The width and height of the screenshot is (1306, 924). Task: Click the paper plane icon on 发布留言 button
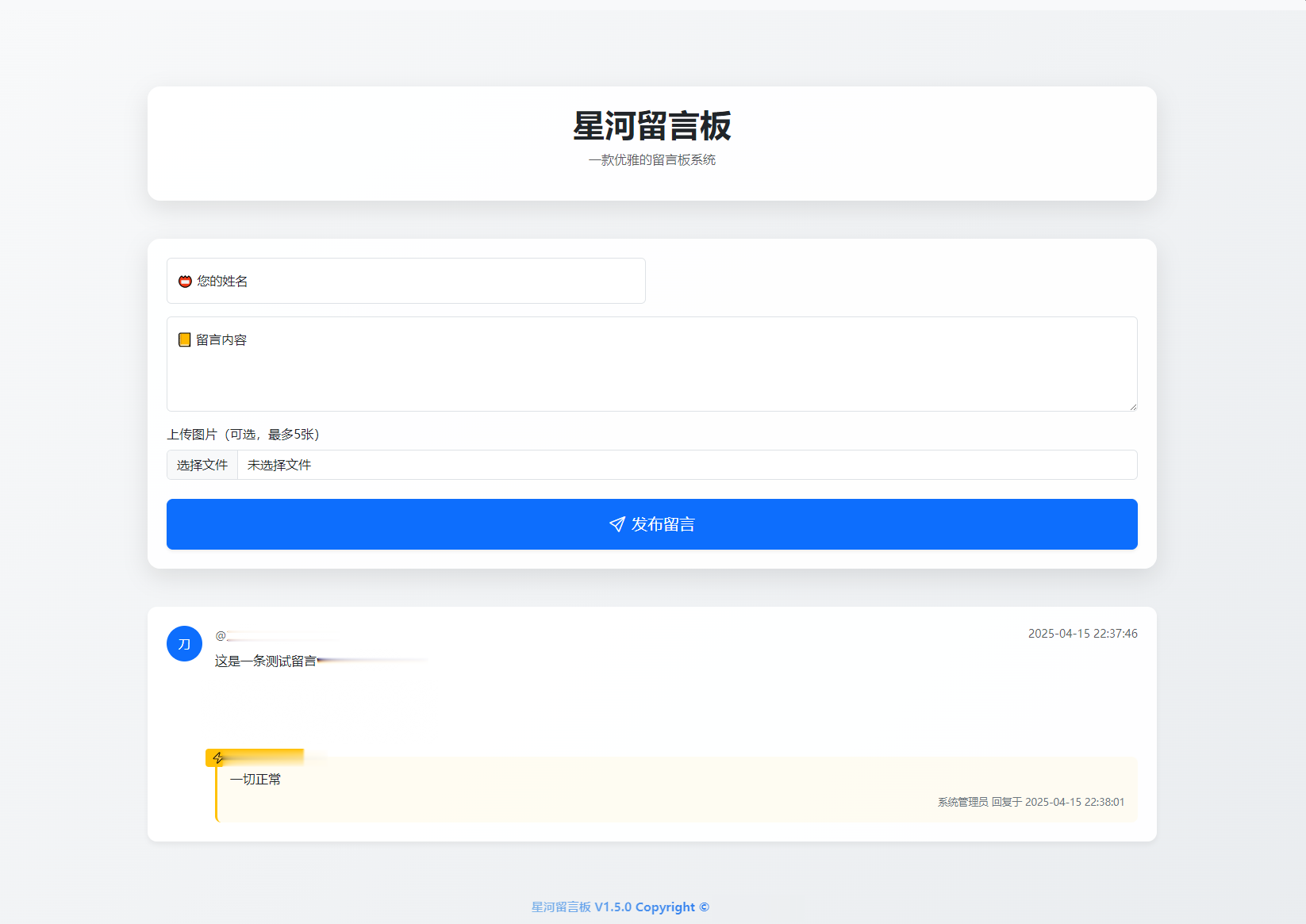(617, 524)
